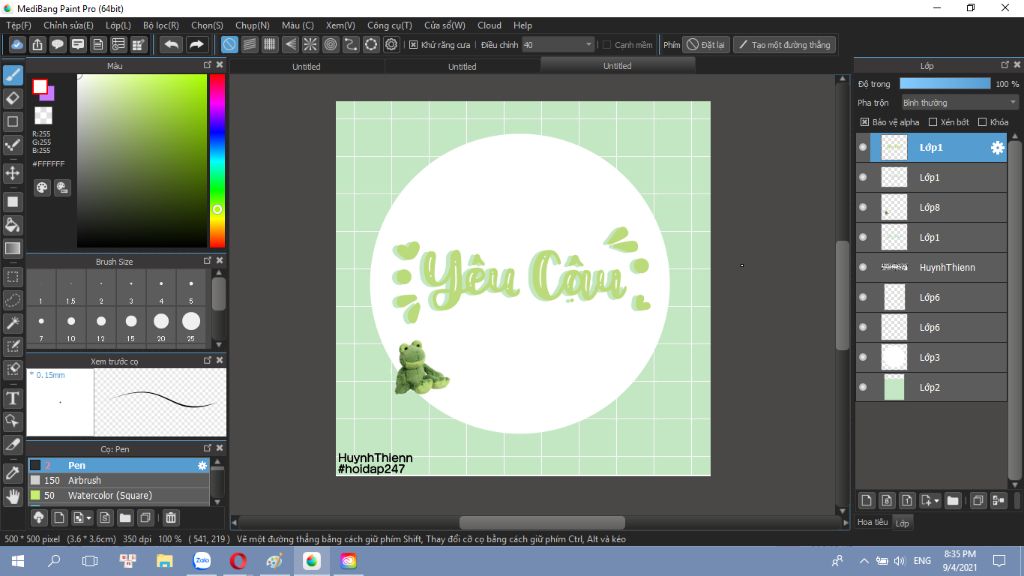Screen dimensions: 1024x576
Task: Open gear settings of selected Lớp1 layer
Action: point(997,148)
